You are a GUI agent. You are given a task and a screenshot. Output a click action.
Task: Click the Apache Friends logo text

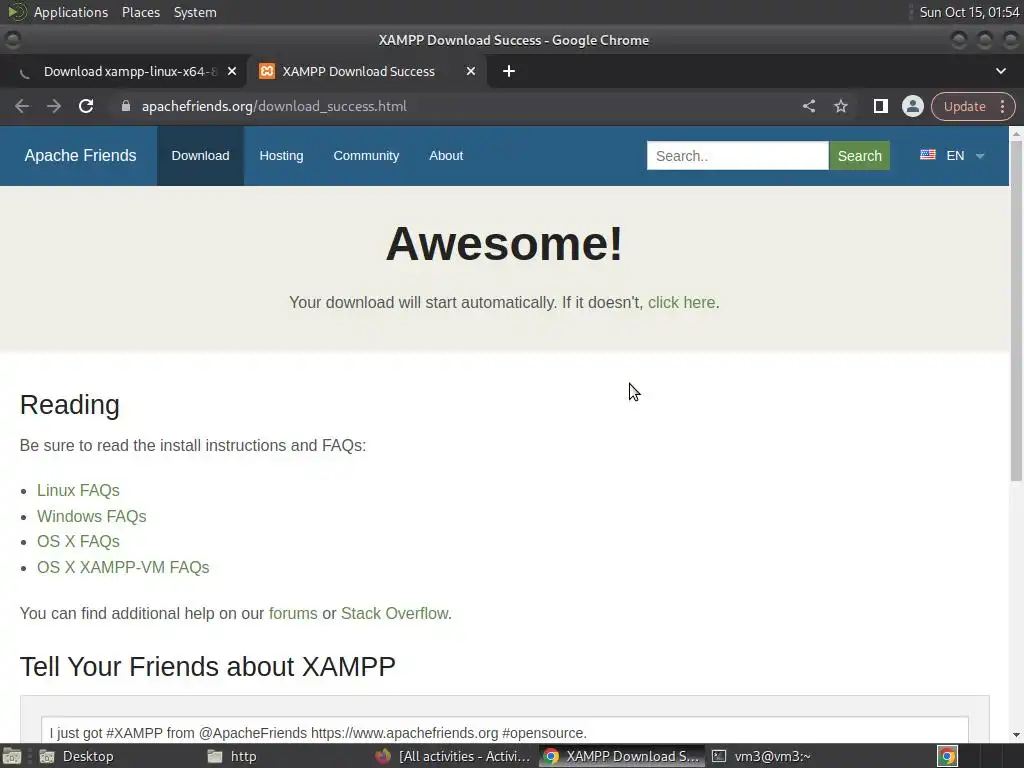80,156
